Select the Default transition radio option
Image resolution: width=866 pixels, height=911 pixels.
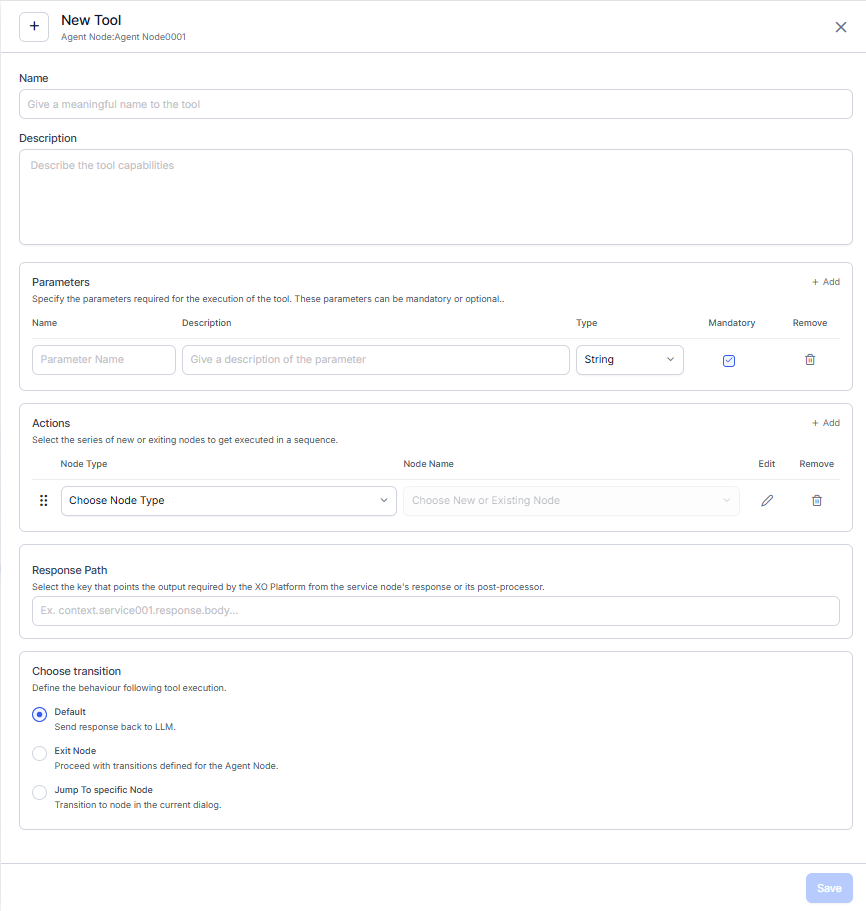(x=40, y=714)
